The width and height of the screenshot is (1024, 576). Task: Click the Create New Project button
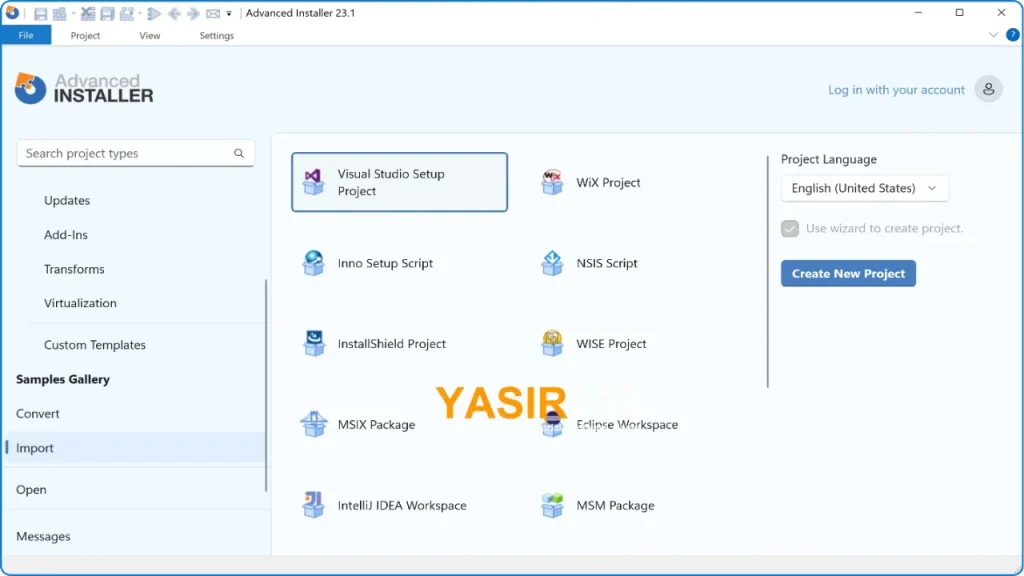[848, 274]
